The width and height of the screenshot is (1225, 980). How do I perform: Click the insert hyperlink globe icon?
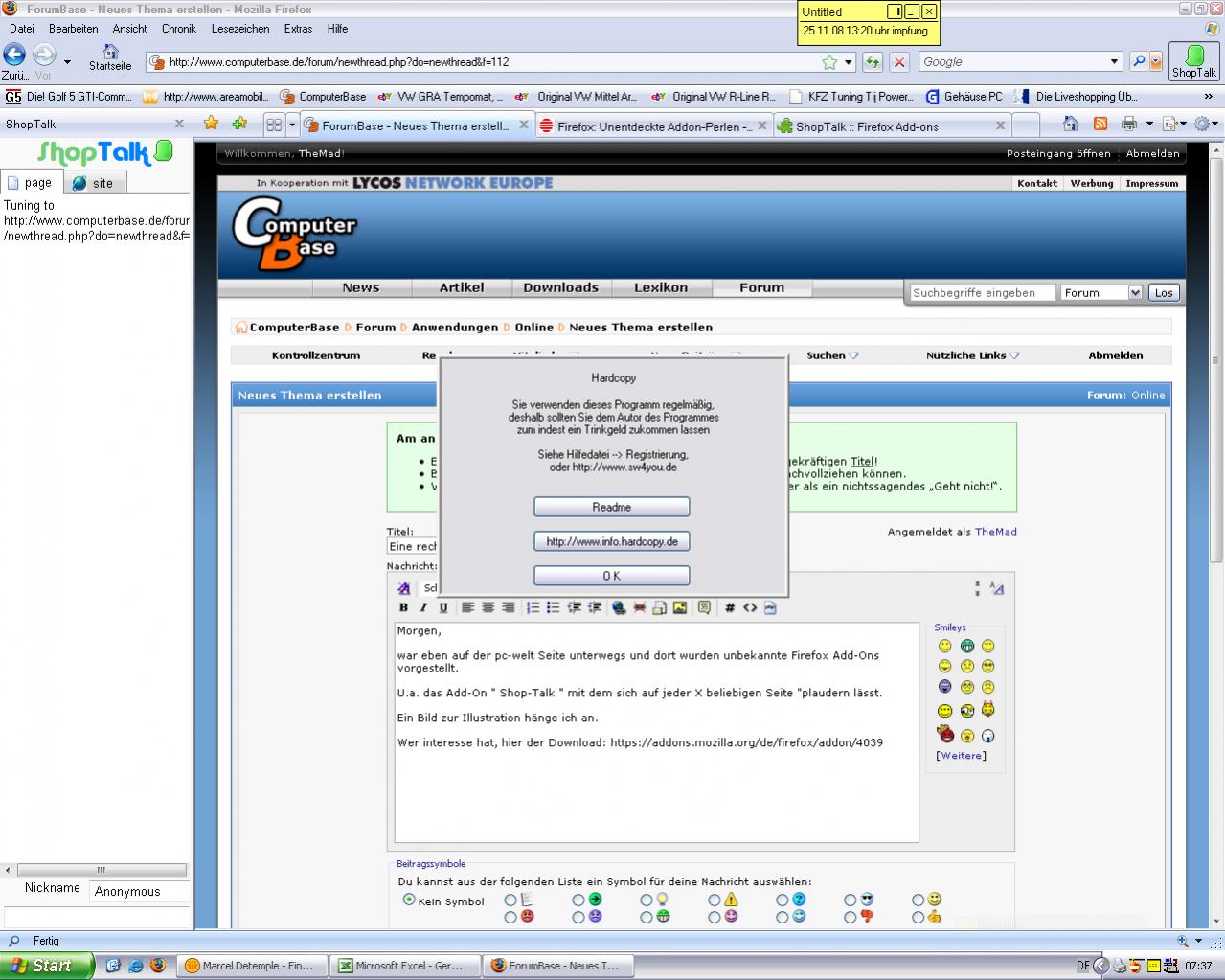[619, 607]
